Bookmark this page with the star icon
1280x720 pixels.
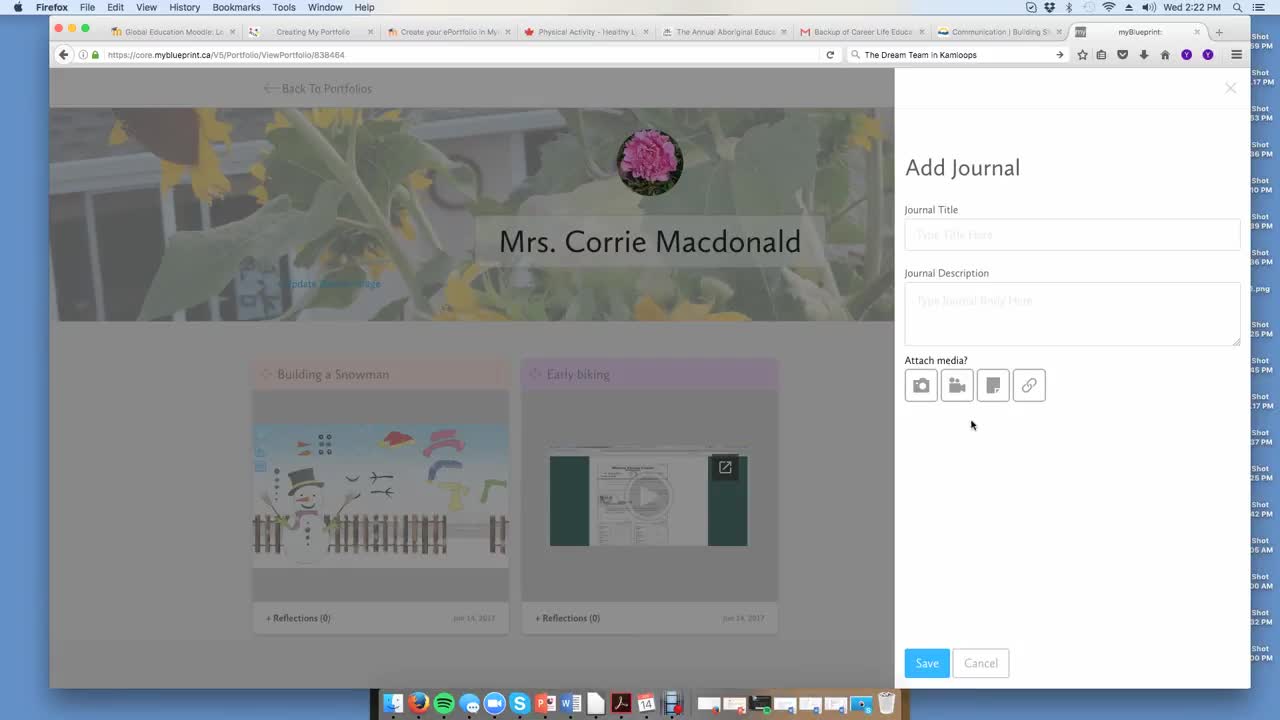pos(1082,55)
